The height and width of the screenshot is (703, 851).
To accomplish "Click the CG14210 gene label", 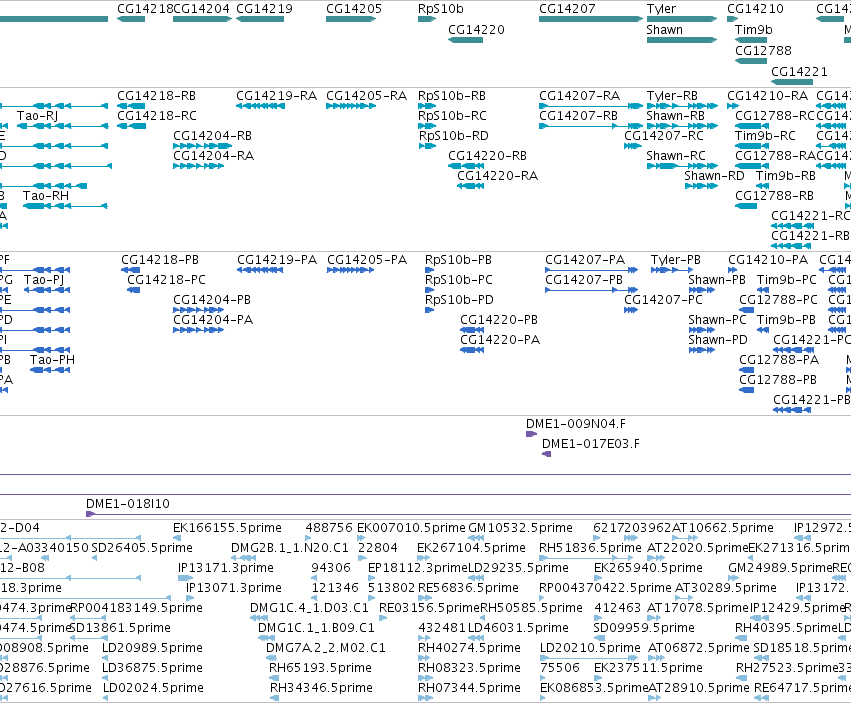I will pyautogui.click(x=755, y=9).
